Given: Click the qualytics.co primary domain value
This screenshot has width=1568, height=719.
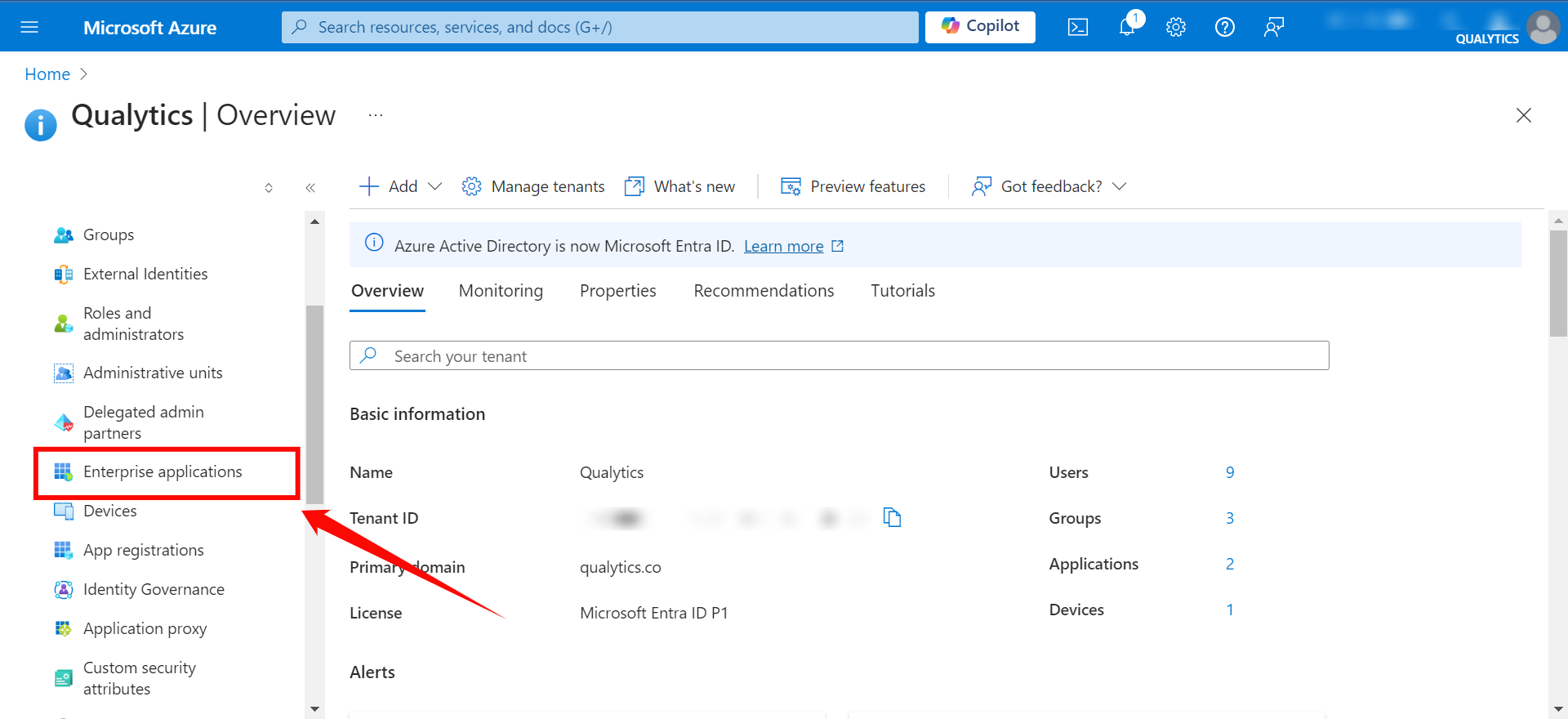Looking at the screenshot, I should 621,567.
